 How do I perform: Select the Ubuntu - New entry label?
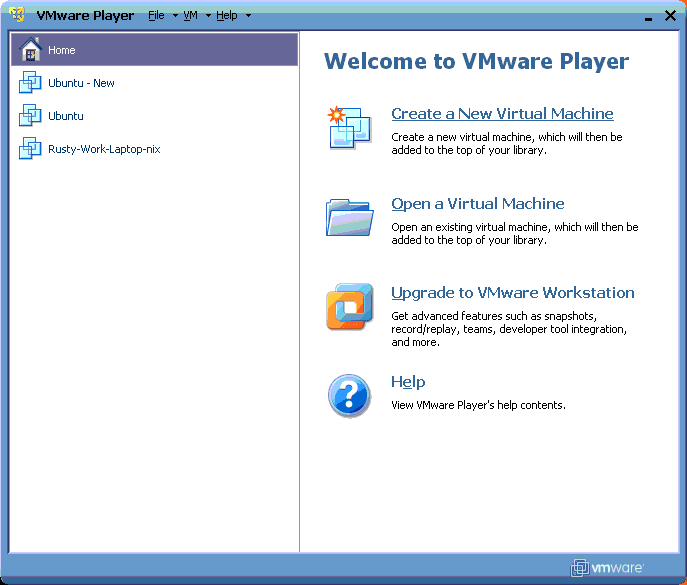(81, 83)
